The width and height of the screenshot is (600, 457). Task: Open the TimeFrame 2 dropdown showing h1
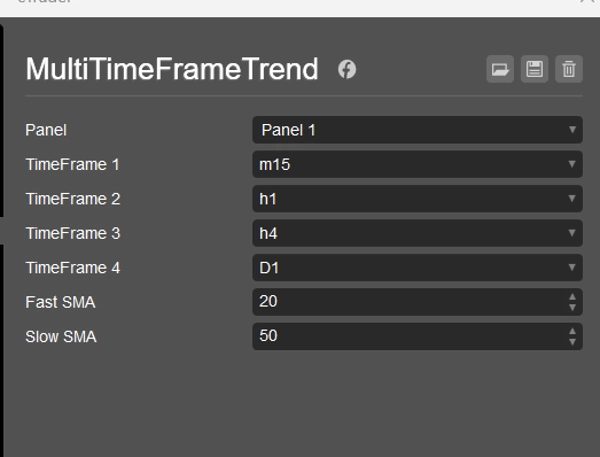tap(417, 198)
